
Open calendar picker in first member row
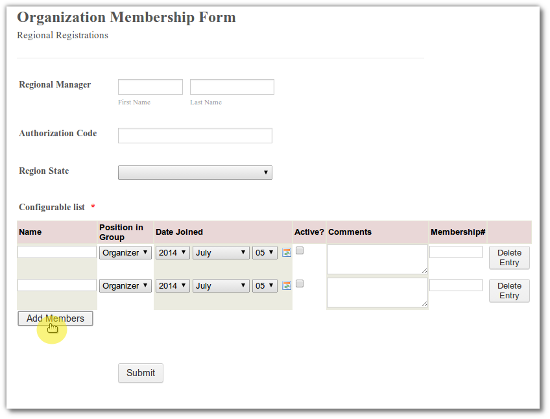[287, 252]
